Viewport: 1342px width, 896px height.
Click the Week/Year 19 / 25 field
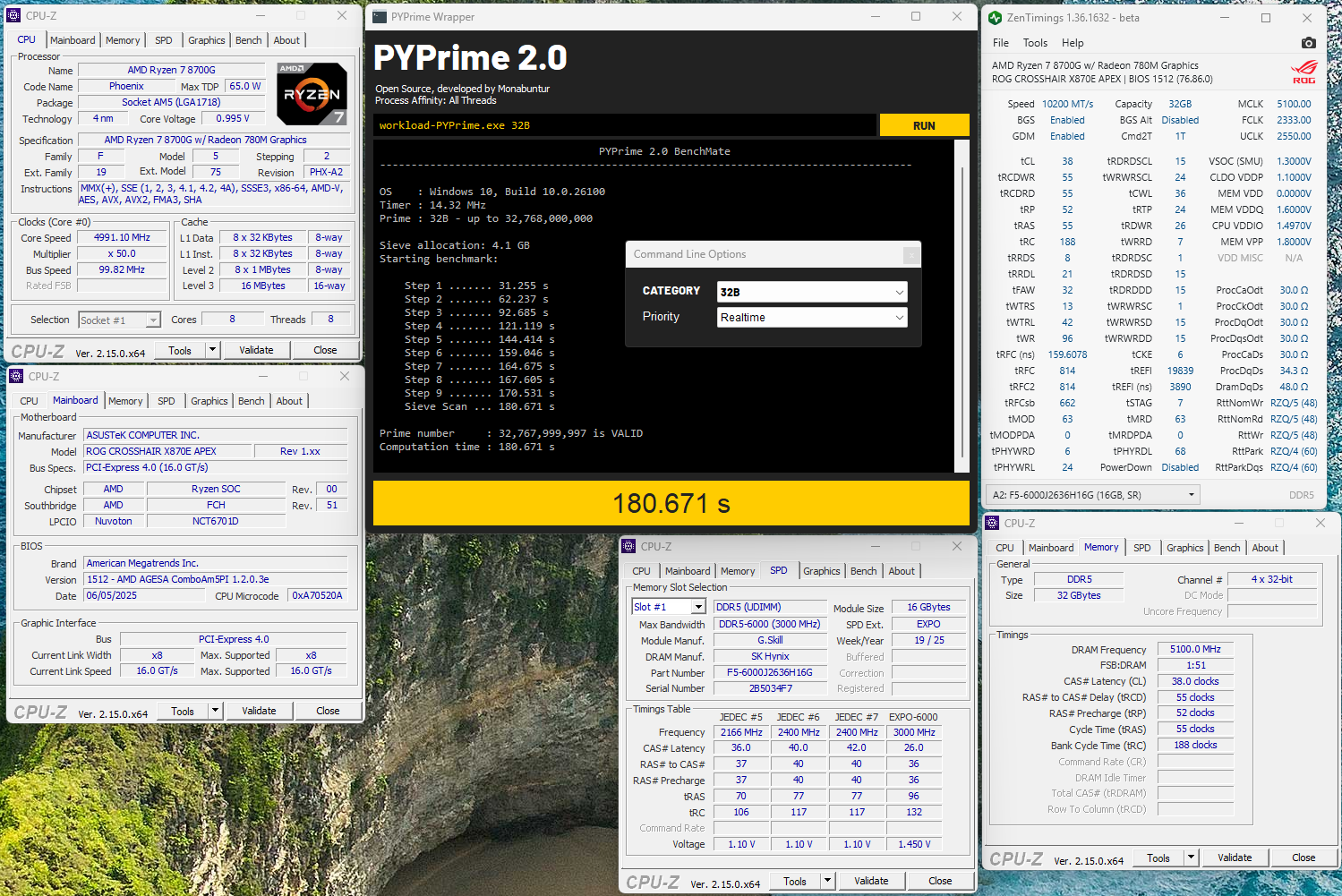[x=928, y=640]
